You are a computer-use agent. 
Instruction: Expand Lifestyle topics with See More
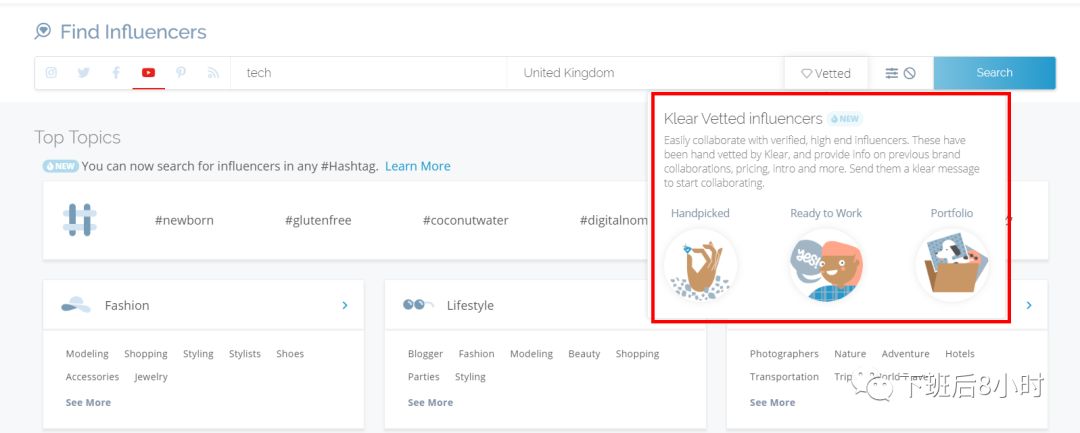pos(430,402)
